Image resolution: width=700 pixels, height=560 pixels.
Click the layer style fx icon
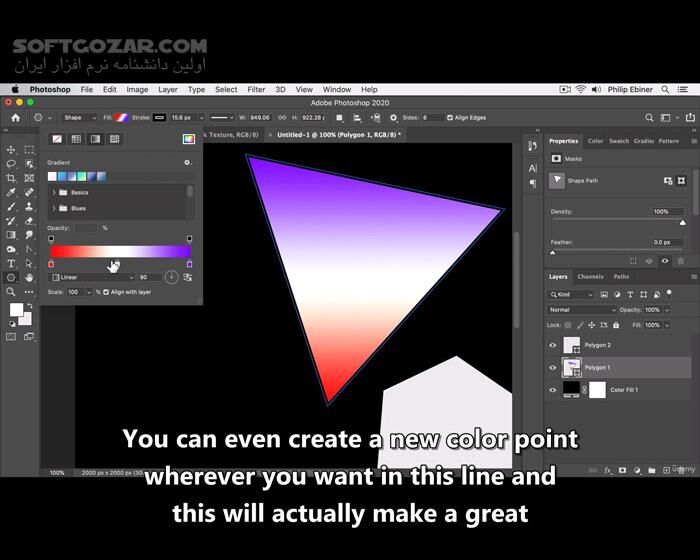click(x=608, y=470)
